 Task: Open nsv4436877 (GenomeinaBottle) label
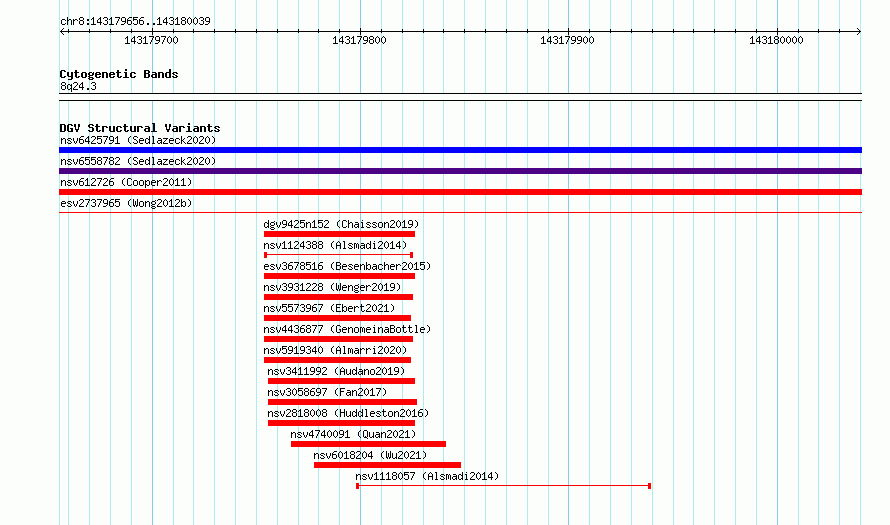click(x=347, y=329)
